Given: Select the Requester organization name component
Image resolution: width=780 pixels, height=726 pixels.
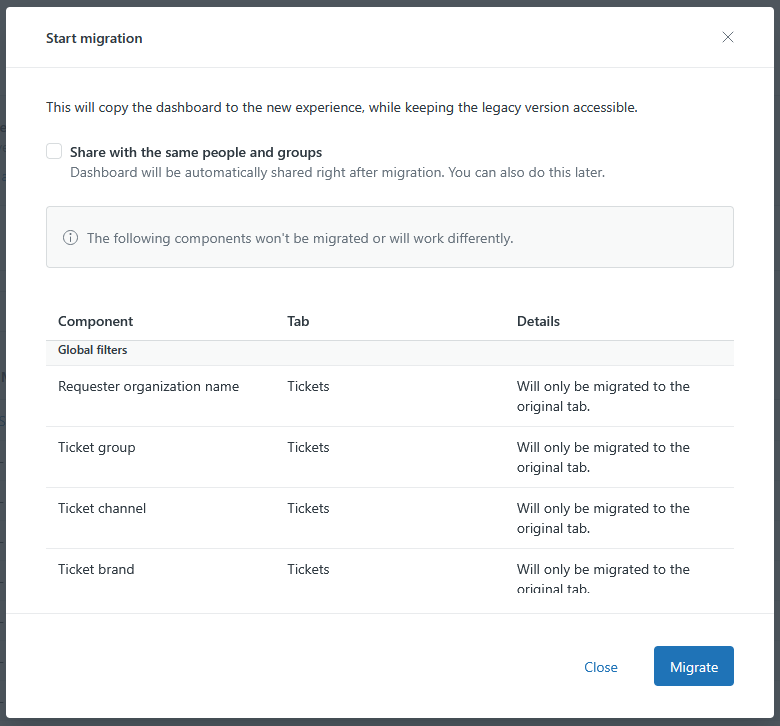Looking at the screenshot, I should [148, 387].
